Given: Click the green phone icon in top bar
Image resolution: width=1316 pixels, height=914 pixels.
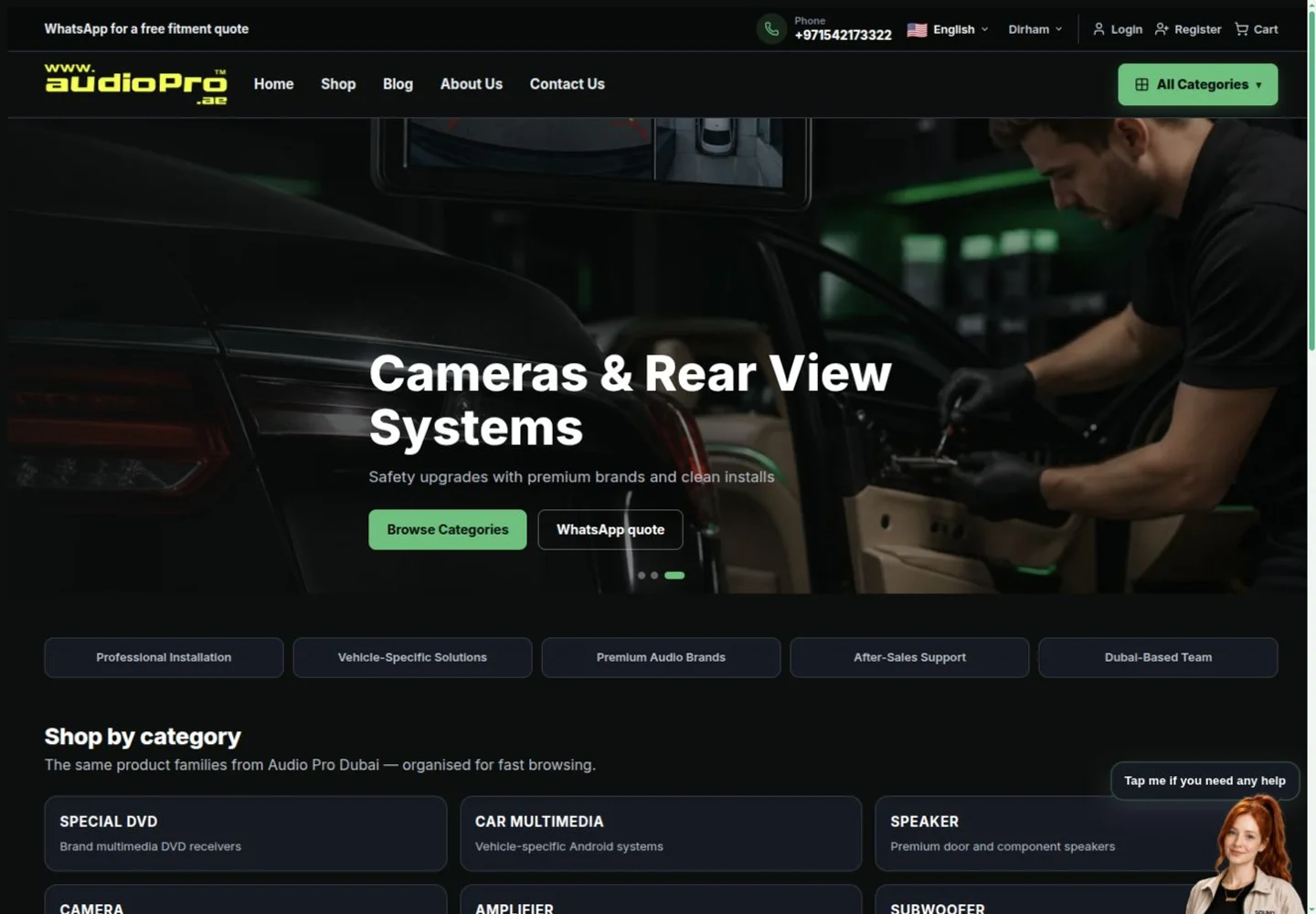Looking at the screenshot, I should click(771, 29).
